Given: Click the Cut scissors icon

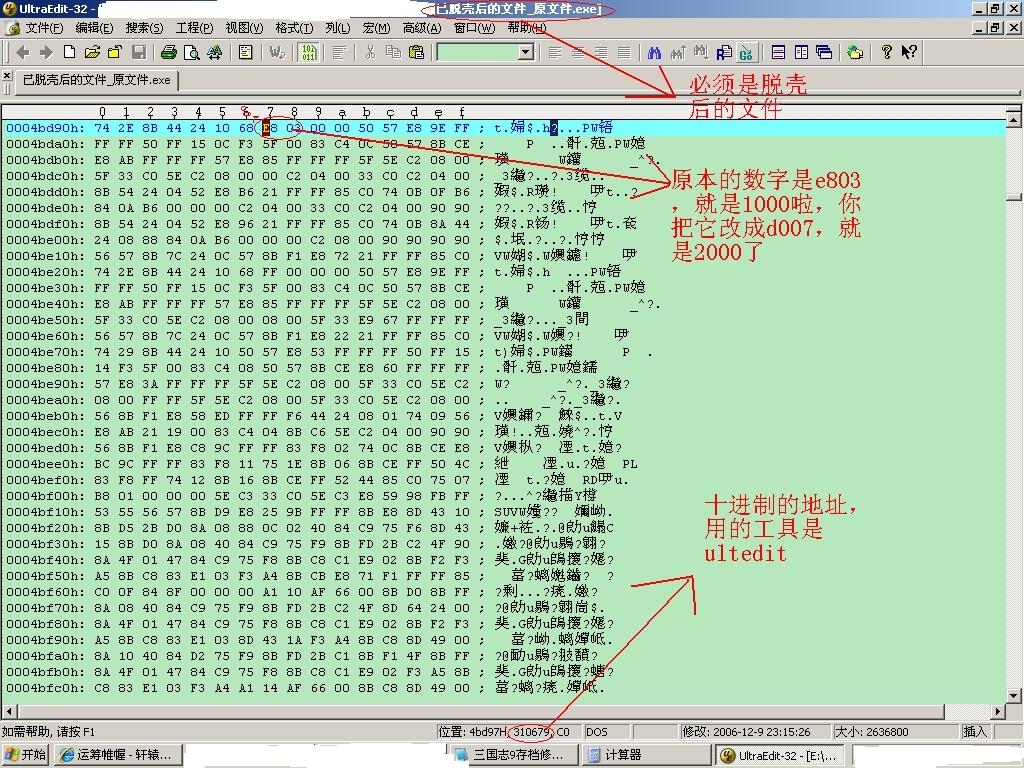Looking at the screenshot, I should tap(370, 52).
